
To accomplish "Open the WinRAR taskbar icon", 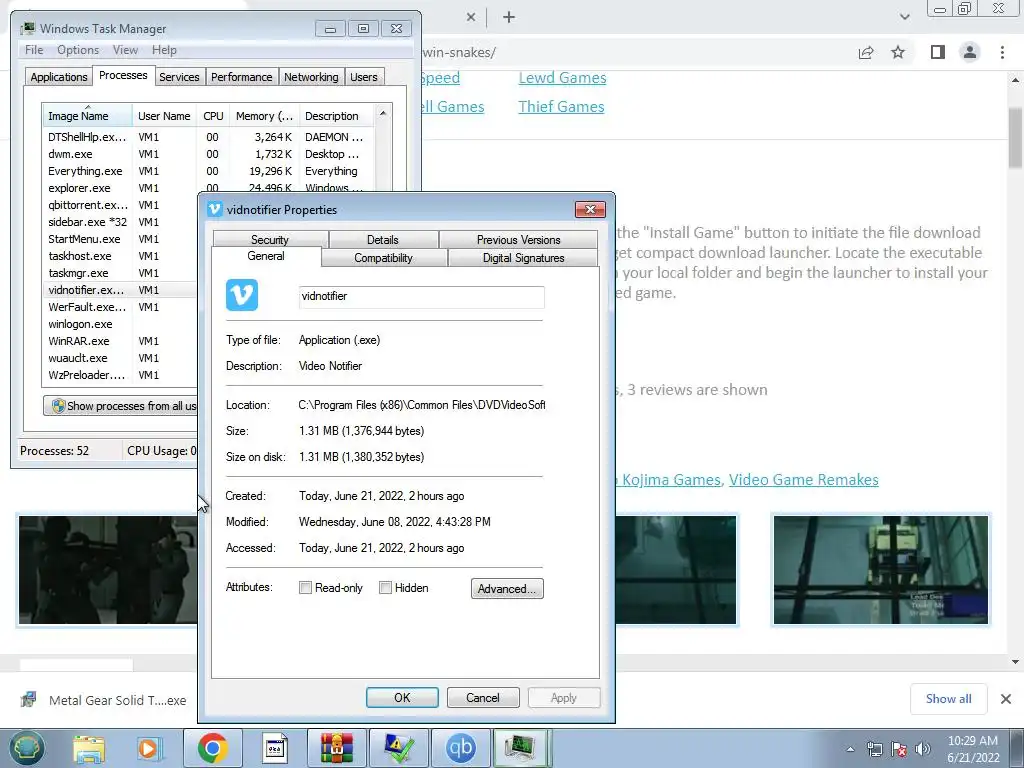I will (x=336, y=748).
